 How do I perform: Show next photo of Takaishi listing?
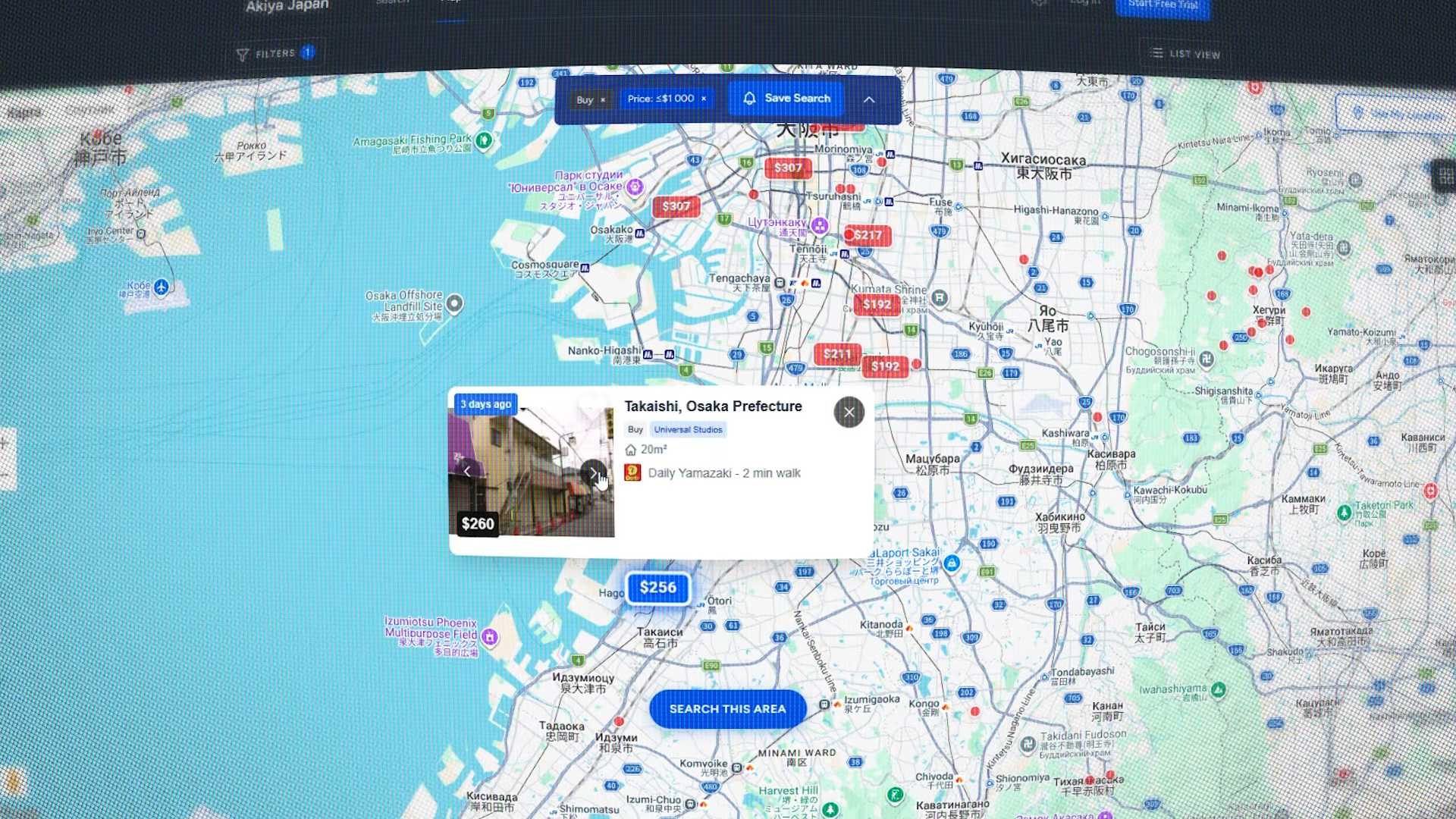tap(593, 472)
